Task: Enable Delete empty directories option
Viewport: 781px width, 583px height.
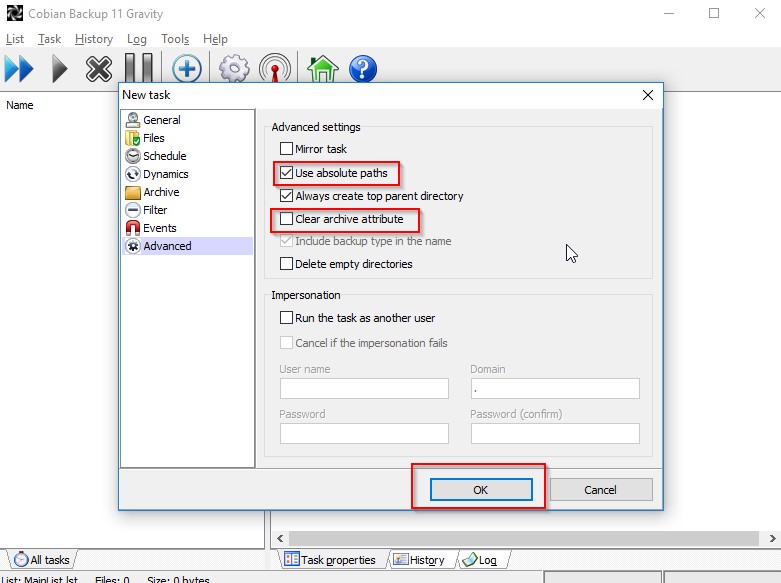Action: point(287,264)
